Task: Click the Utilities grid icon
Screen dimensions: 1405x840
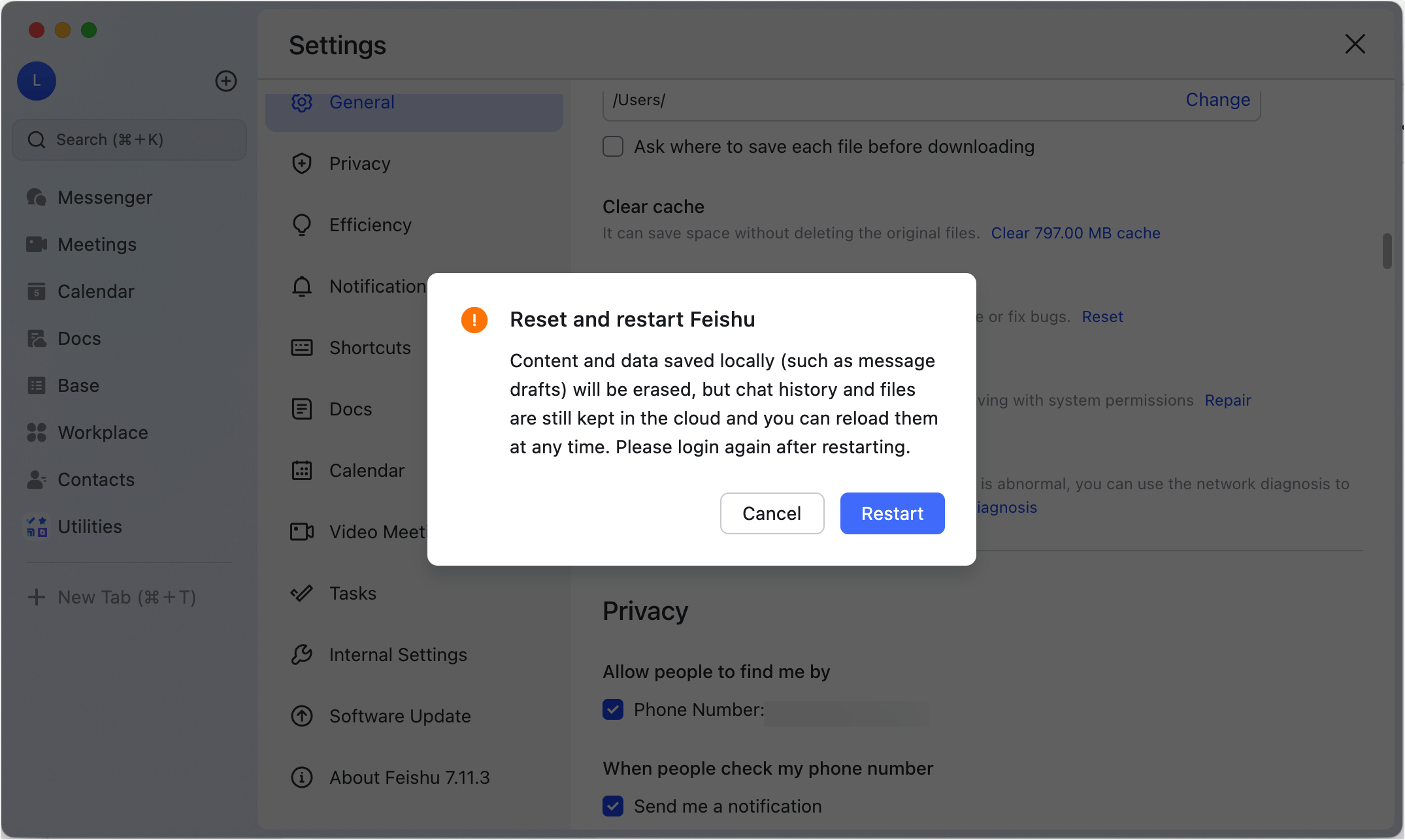Action: (37, 526)
